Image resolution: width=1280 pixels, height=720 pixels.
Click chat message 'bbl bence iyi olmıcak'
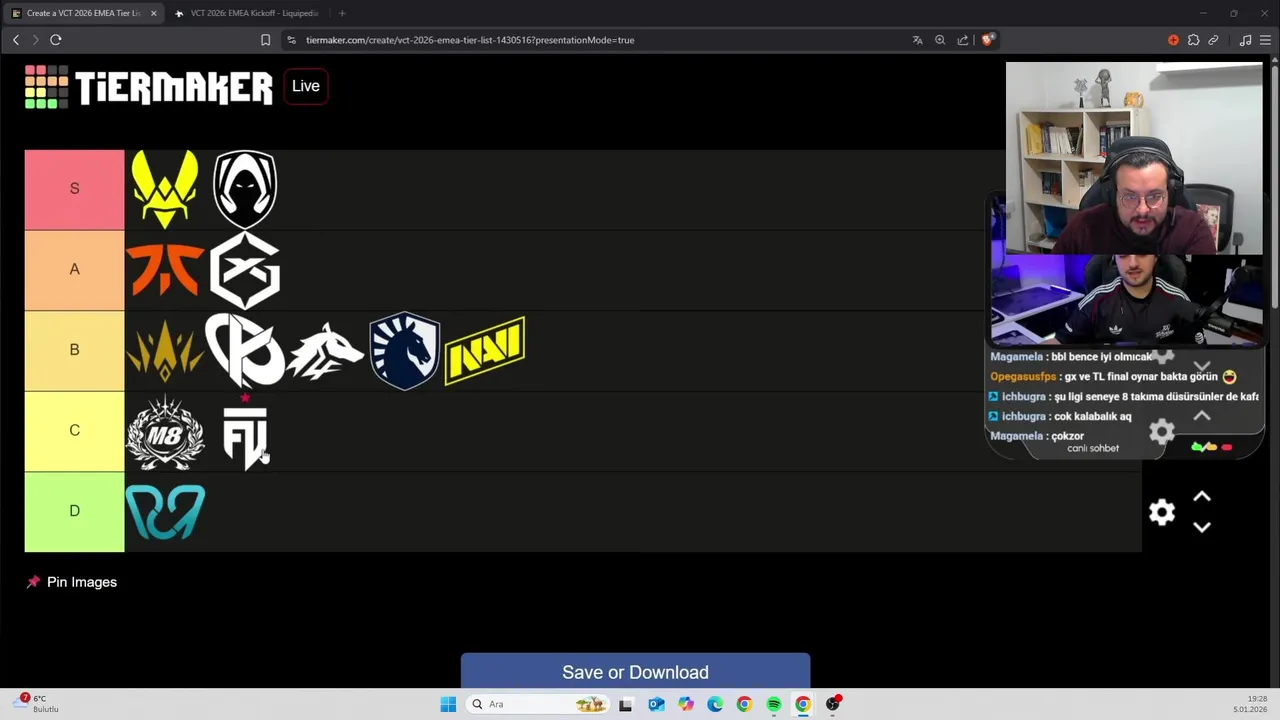click(1071, 357)
